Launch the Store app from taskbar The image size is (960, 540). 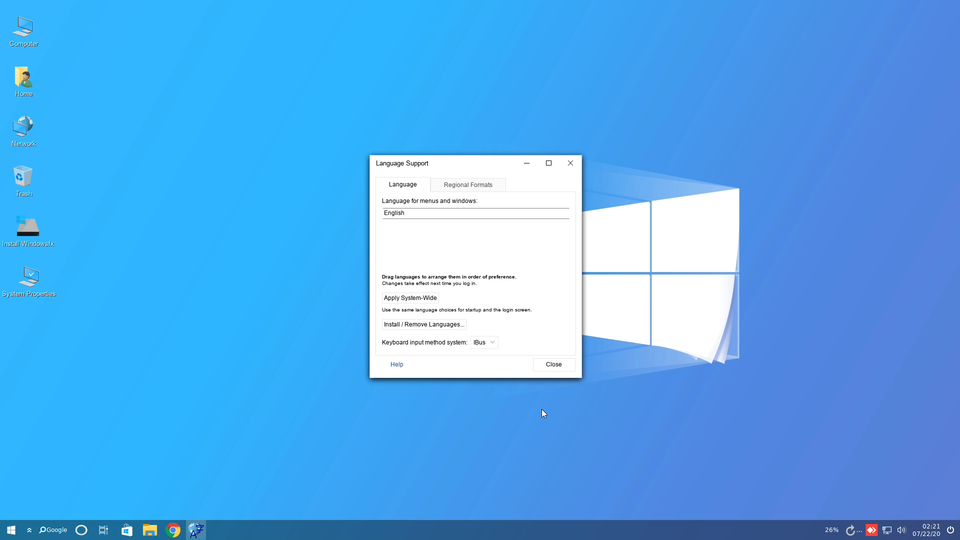127,530
